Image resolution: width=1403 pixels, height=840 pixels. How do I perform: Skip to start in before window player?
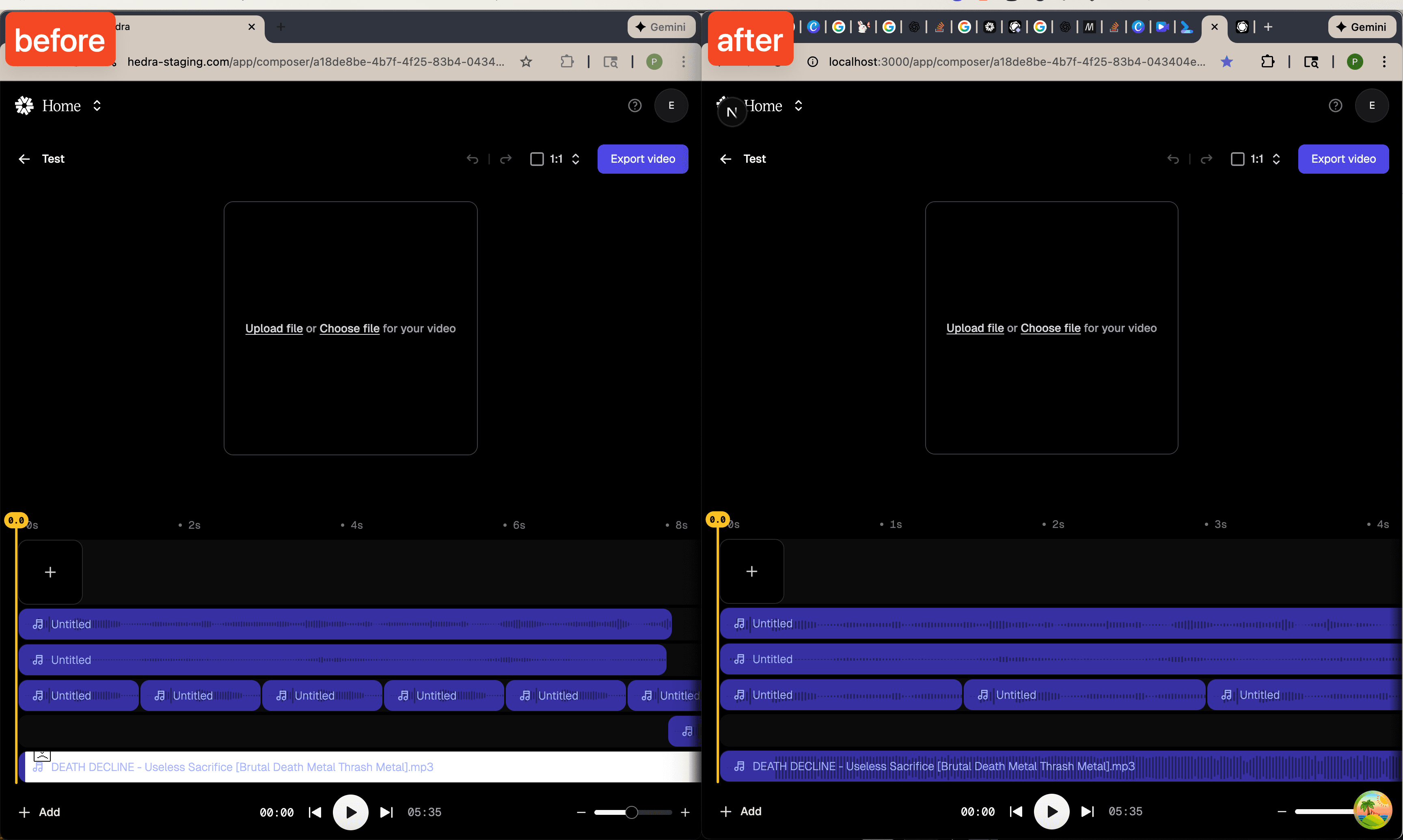point(315,812)
